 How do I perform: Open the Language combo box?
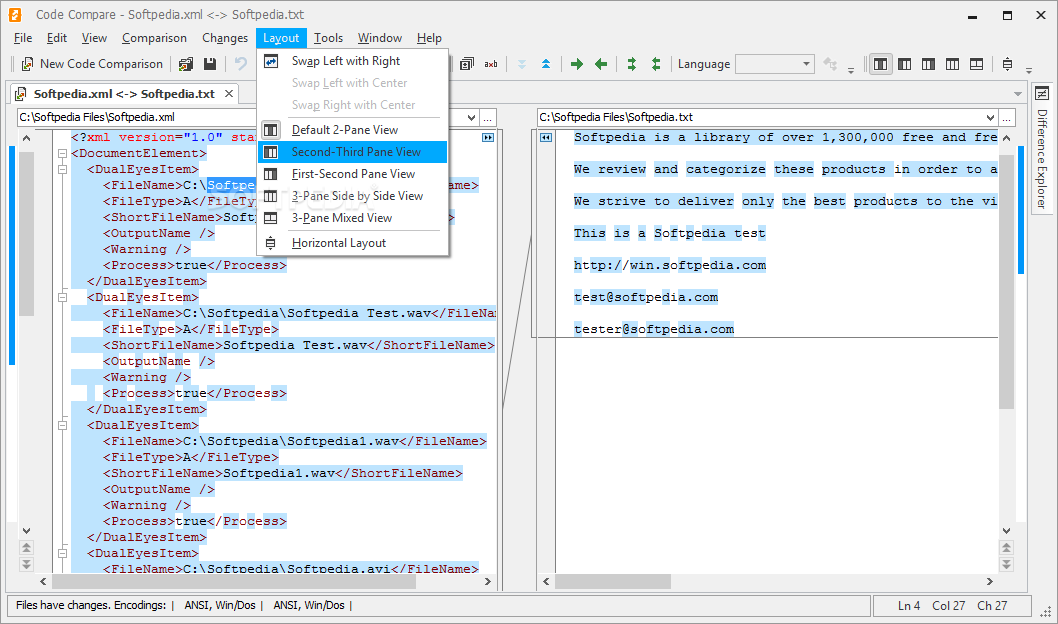775,64
